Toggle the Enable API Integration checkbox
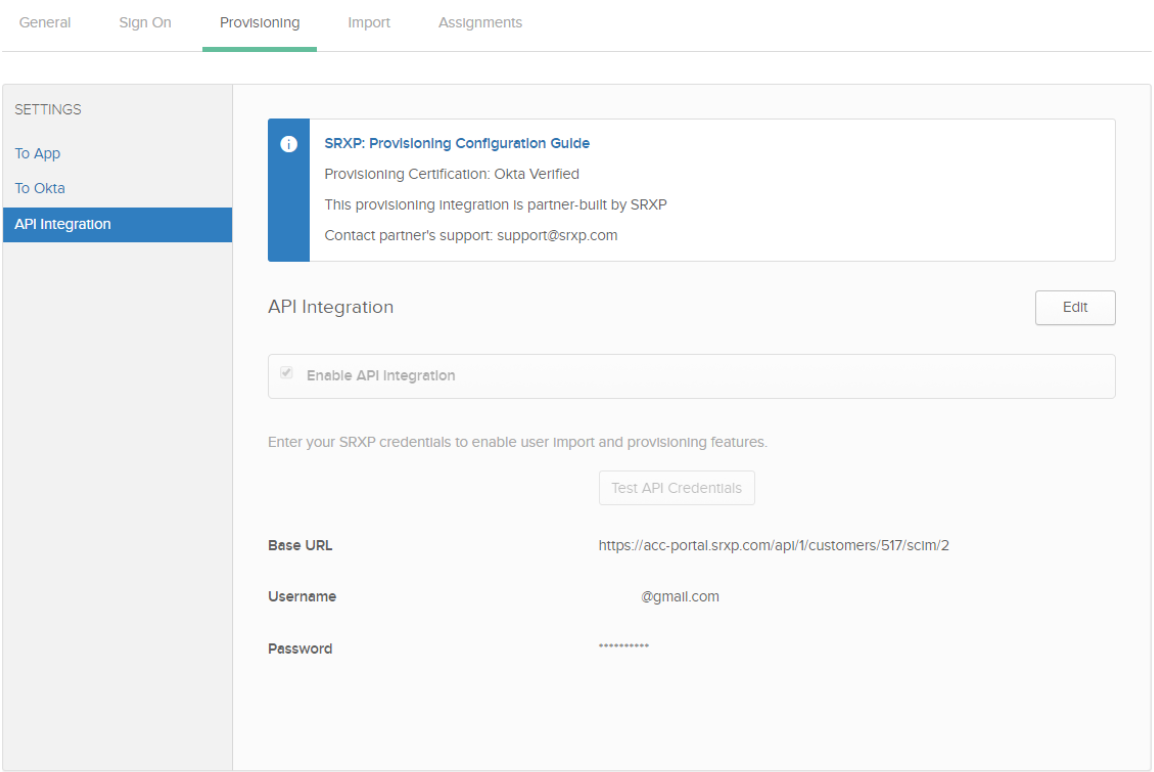 [288, 374]
